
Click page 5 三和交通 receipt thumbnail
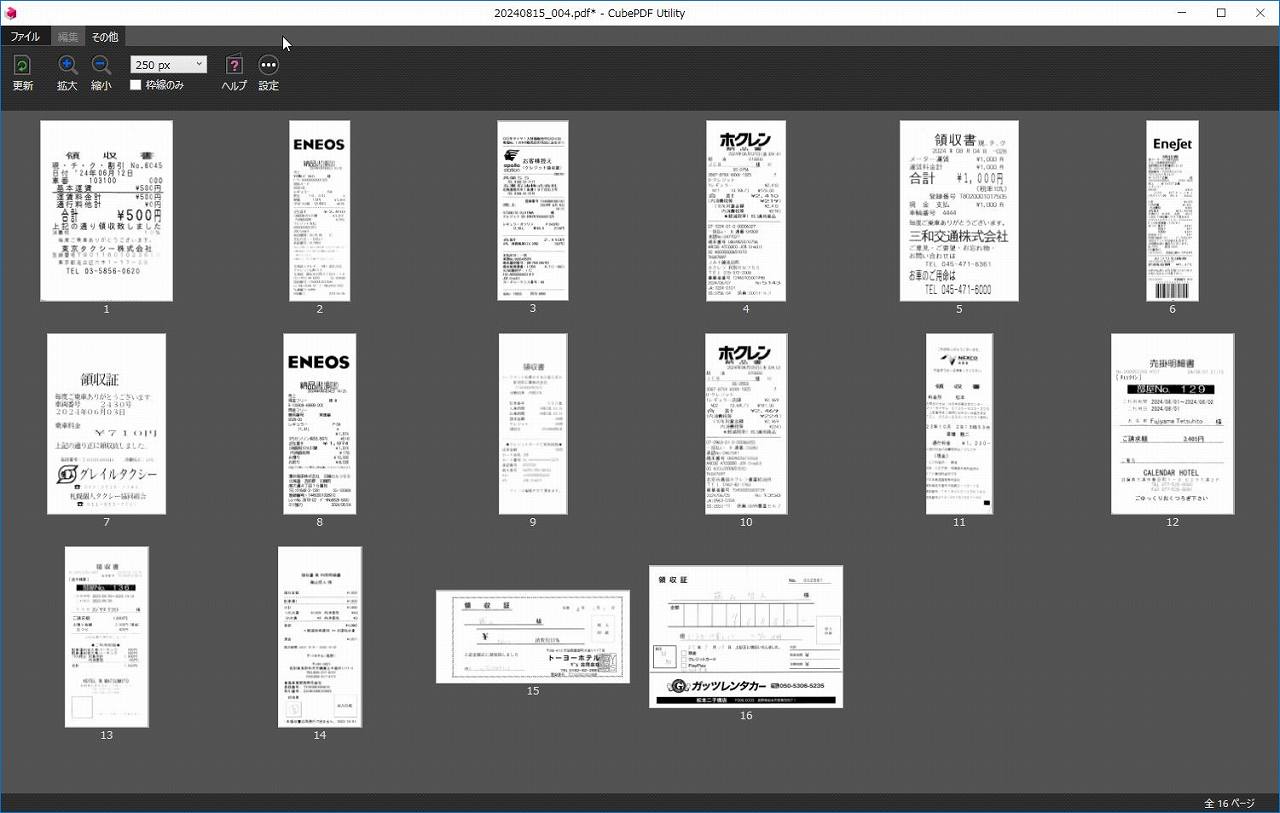tap(958, 211)
